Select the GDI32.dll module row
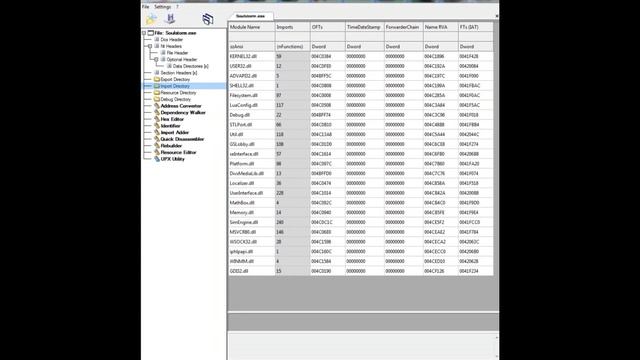This screenshot has width=640, height=360. 360,271
